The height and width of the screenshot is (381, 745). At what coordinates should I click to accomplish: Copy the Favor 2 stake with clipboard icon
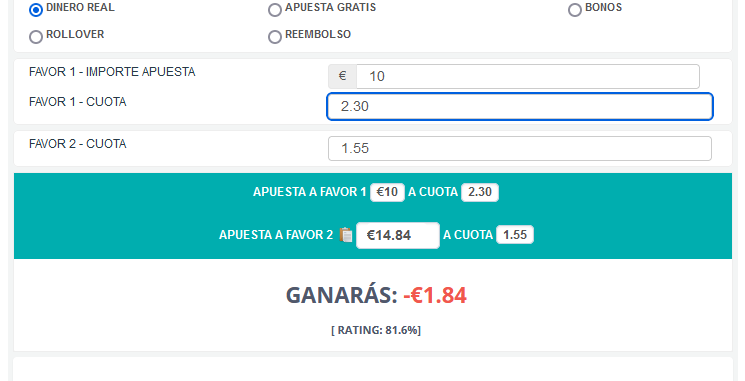(x=346, y=235)
